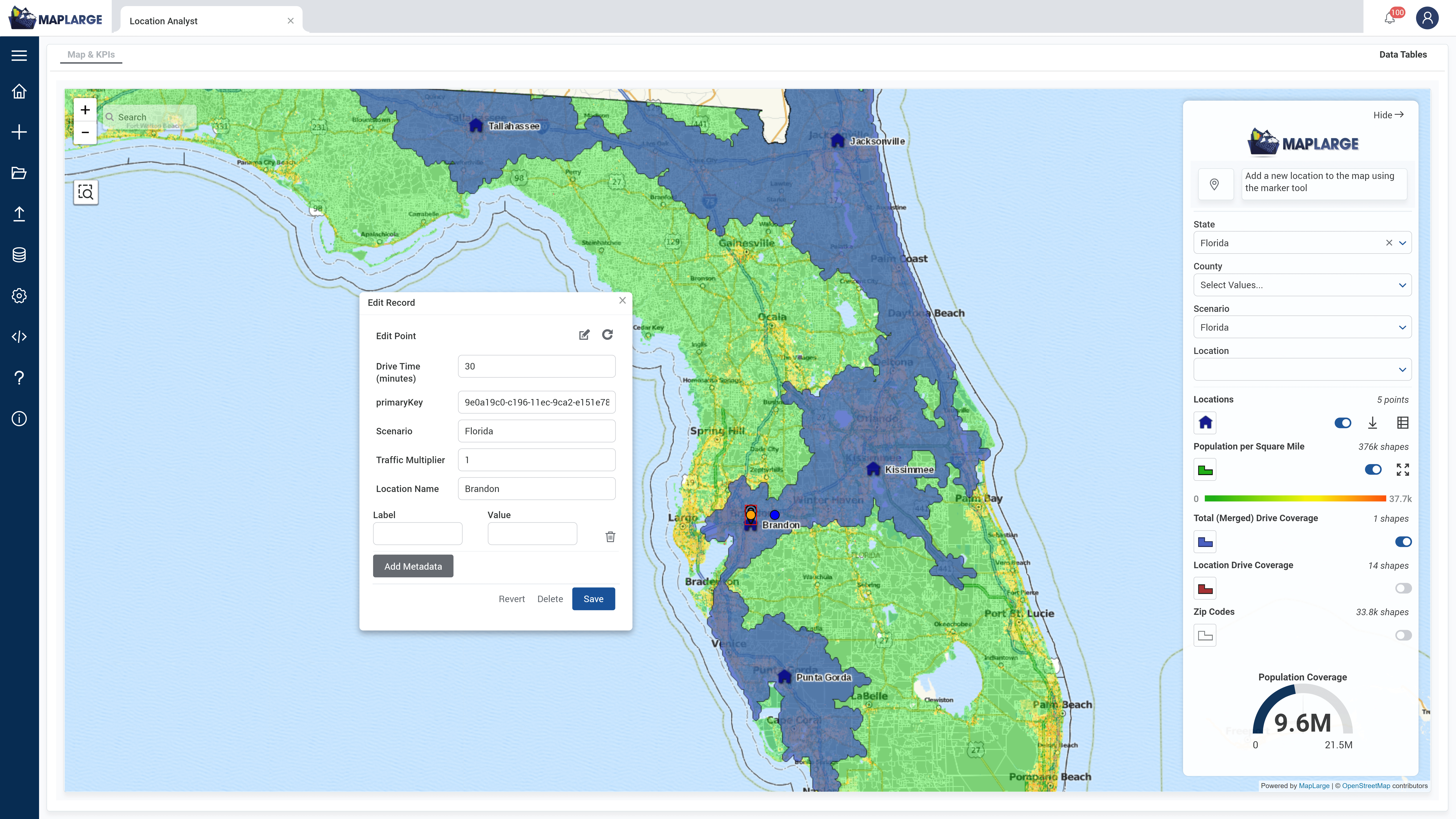Image resolution: width=1456 pixels, height=819 pixels.
Task: Click the Zip Codes layer swatch
Action: (1205, 635)
